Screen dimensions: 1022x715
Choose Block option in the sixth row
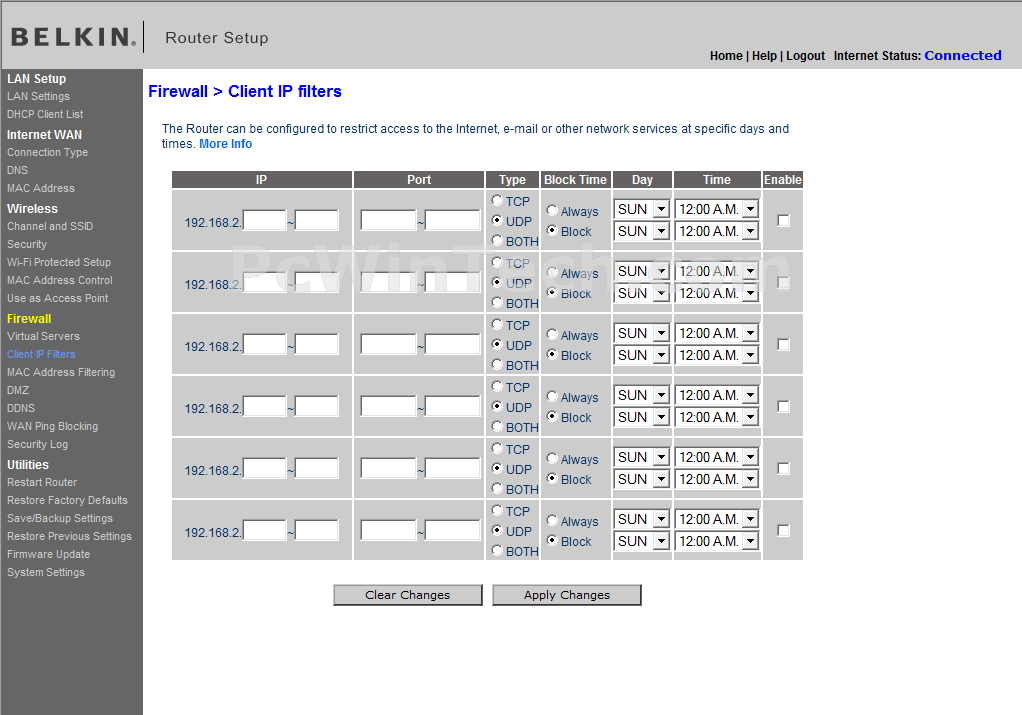pyautogui.click(x=552, y=540)
